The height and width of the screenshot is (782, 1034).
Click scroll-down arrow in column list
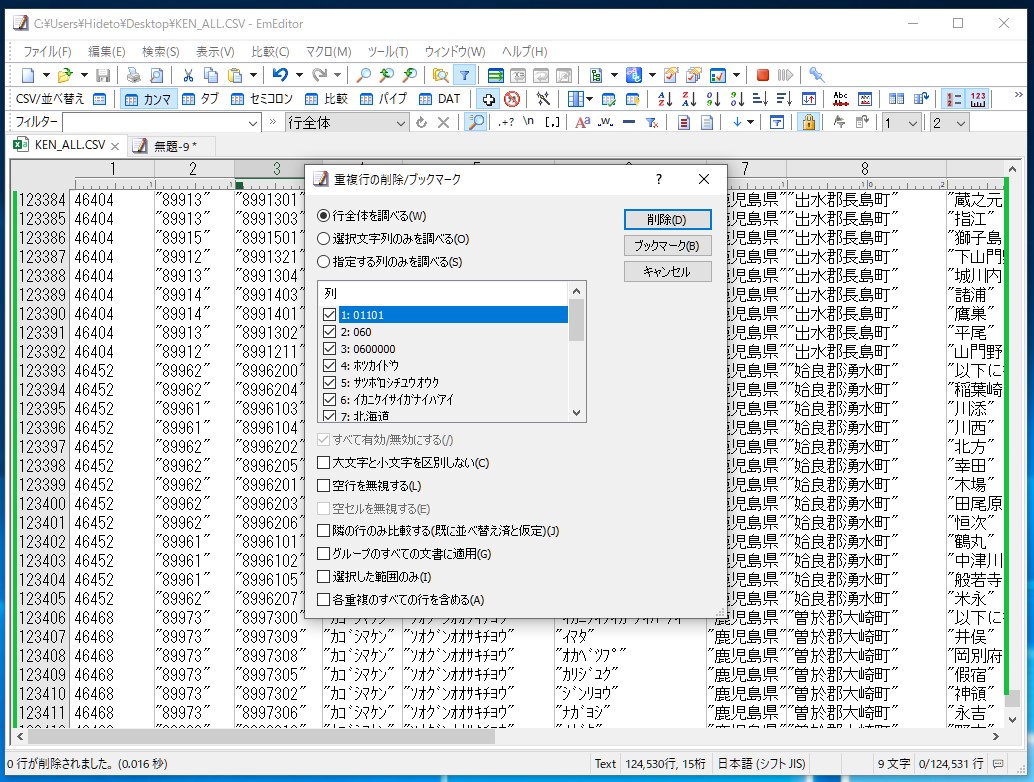point(576,413)
